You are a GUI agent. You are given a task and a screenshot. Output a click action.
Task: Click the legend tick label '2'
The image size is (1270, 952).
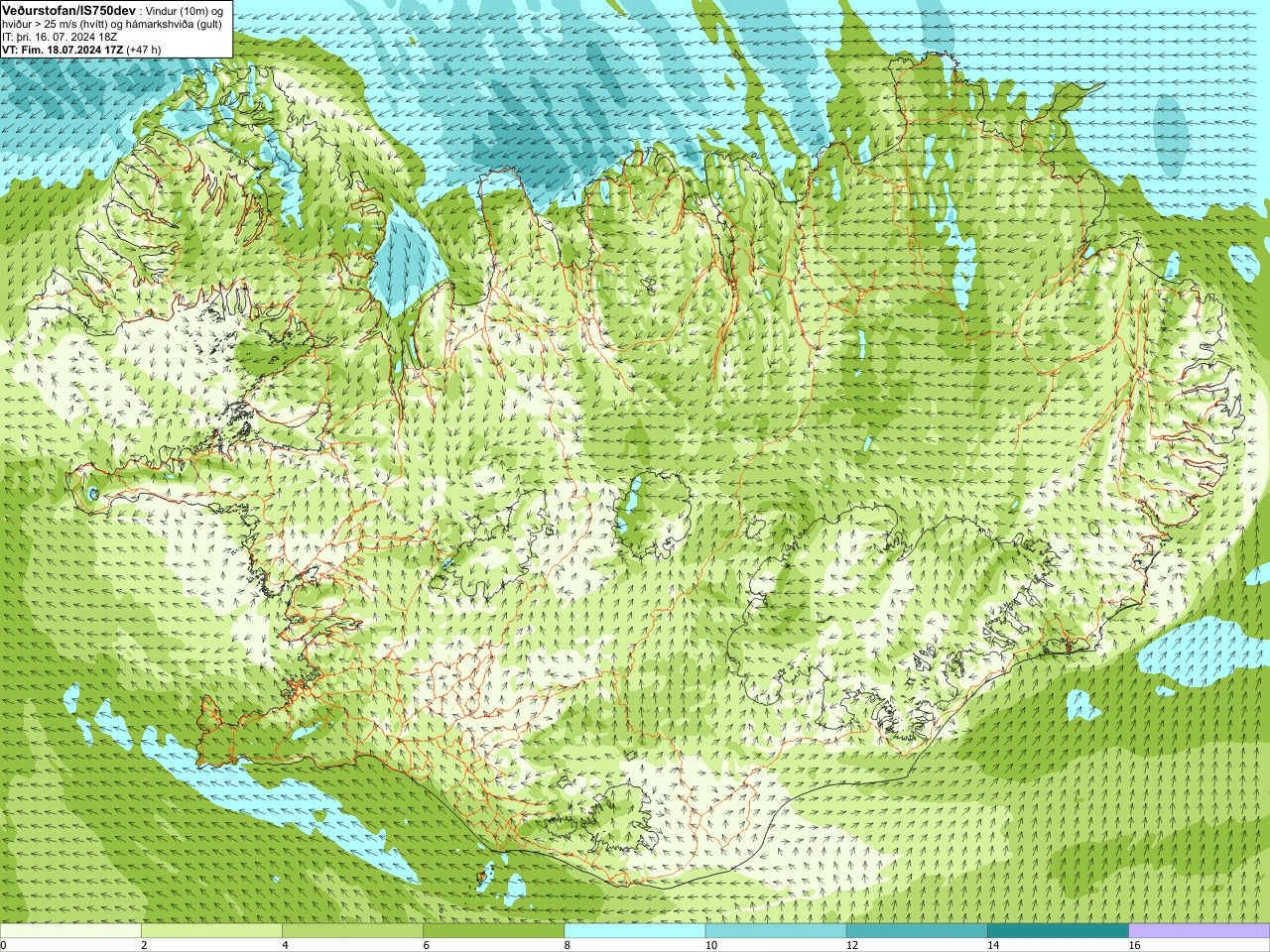pyautogui.click(x=144, y=945)
